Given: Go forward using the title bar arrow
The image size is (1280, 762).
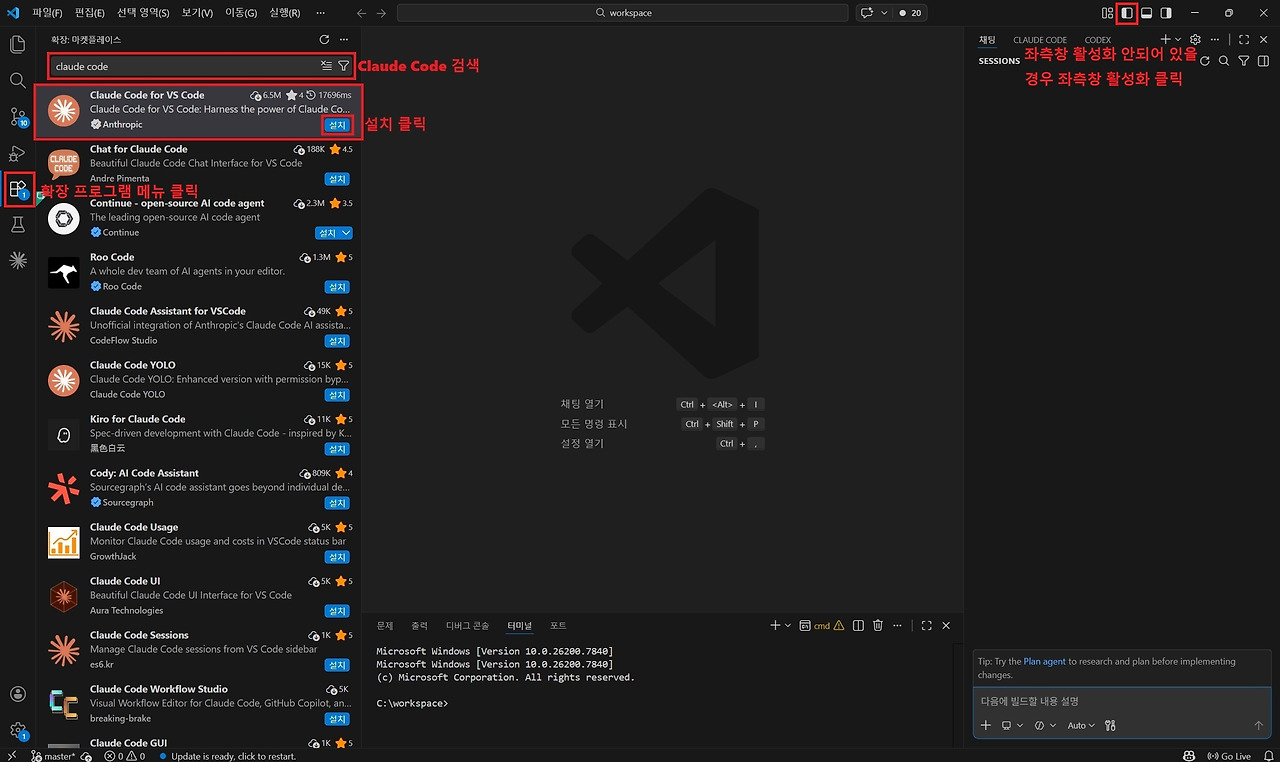Looking at the screenshot, I should (381, 13).
